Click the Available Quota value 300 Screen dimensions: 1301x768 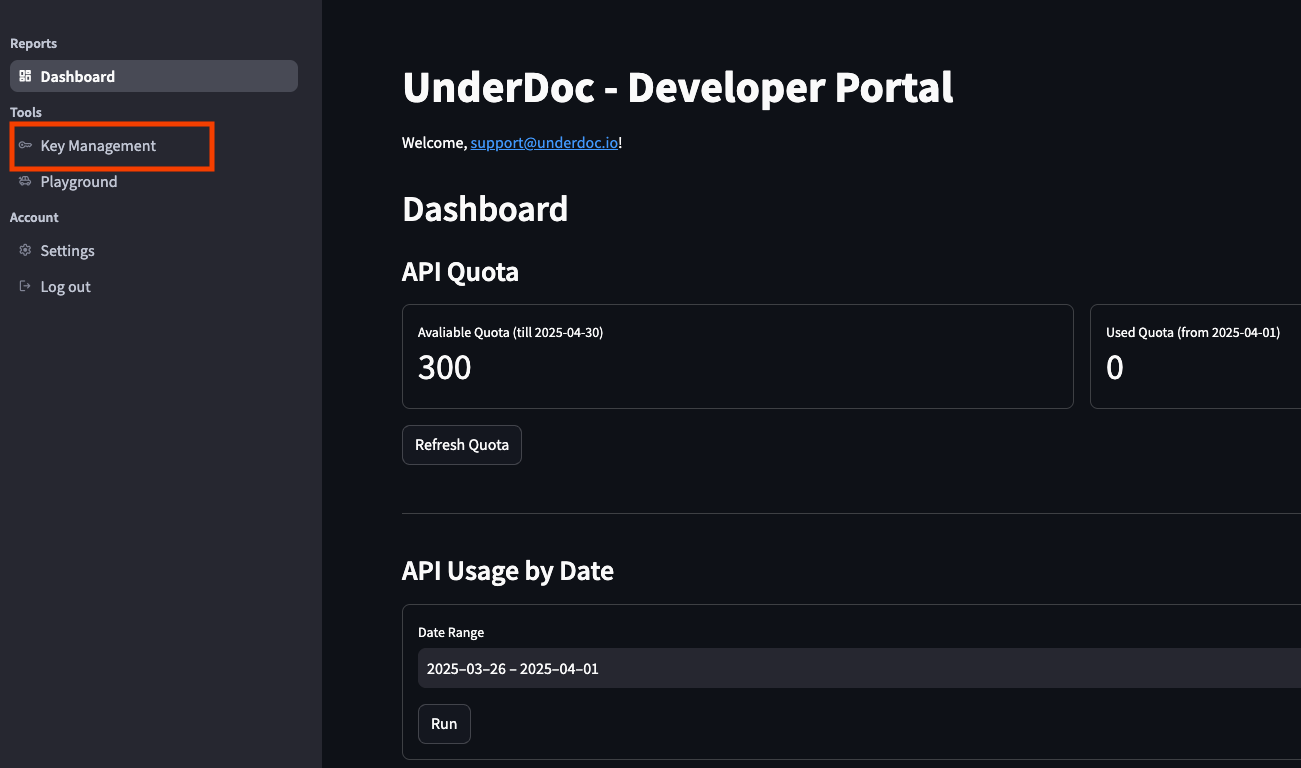444,368
